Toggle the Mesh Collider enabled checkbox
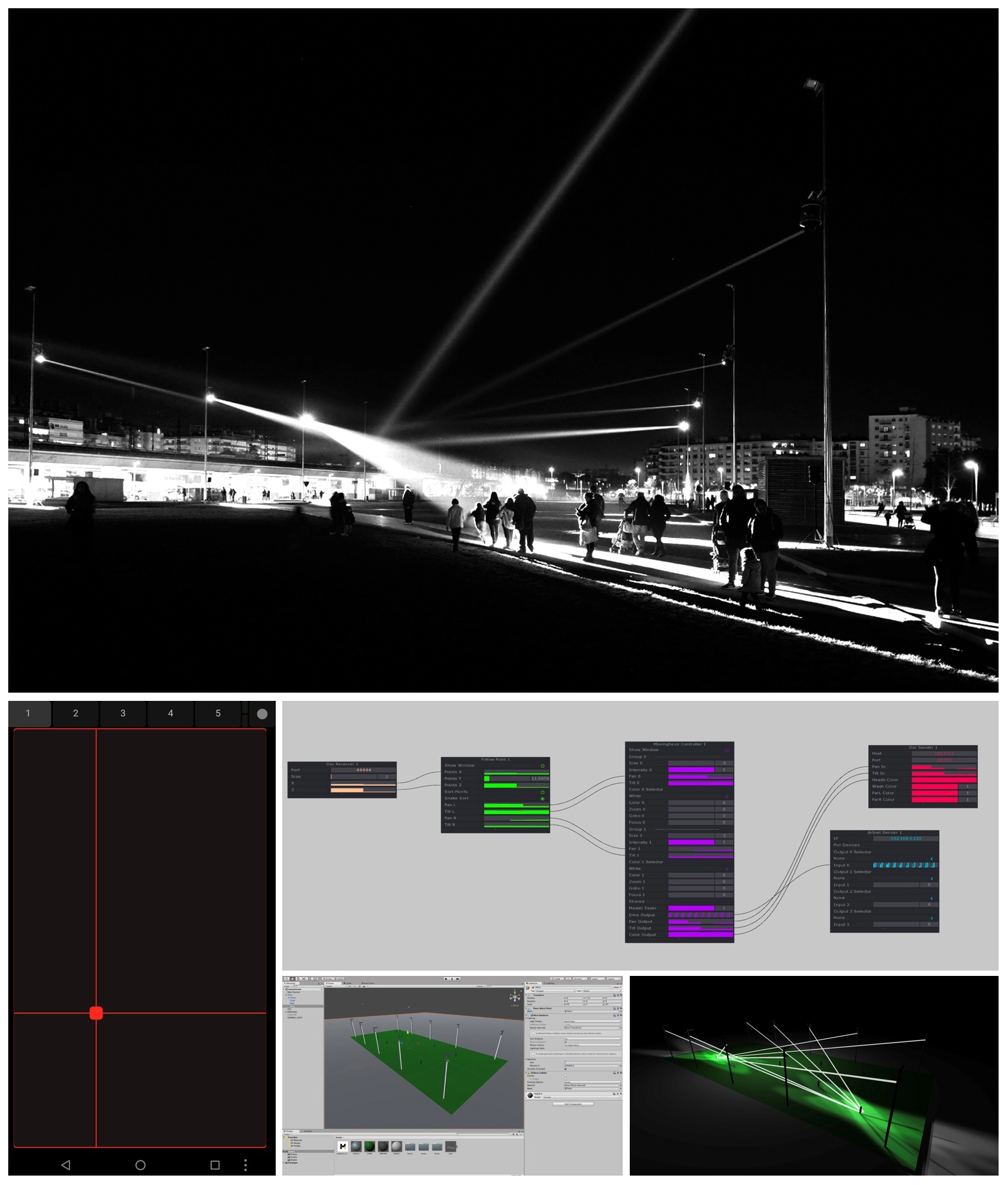The width and height of the screenshot is (1008, 1185). point(531,1073)
